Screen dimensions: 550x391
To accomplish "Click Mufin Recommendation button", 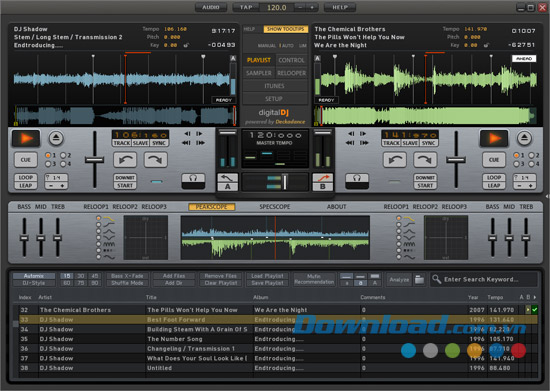I will tap(314, 279).
